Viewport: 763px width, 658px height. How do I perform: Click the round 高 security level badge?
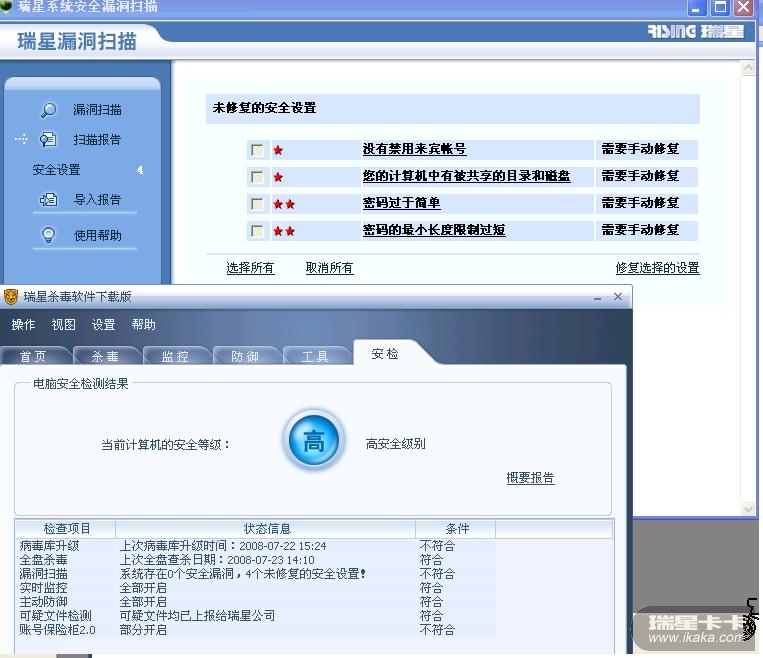click(314, 440)
